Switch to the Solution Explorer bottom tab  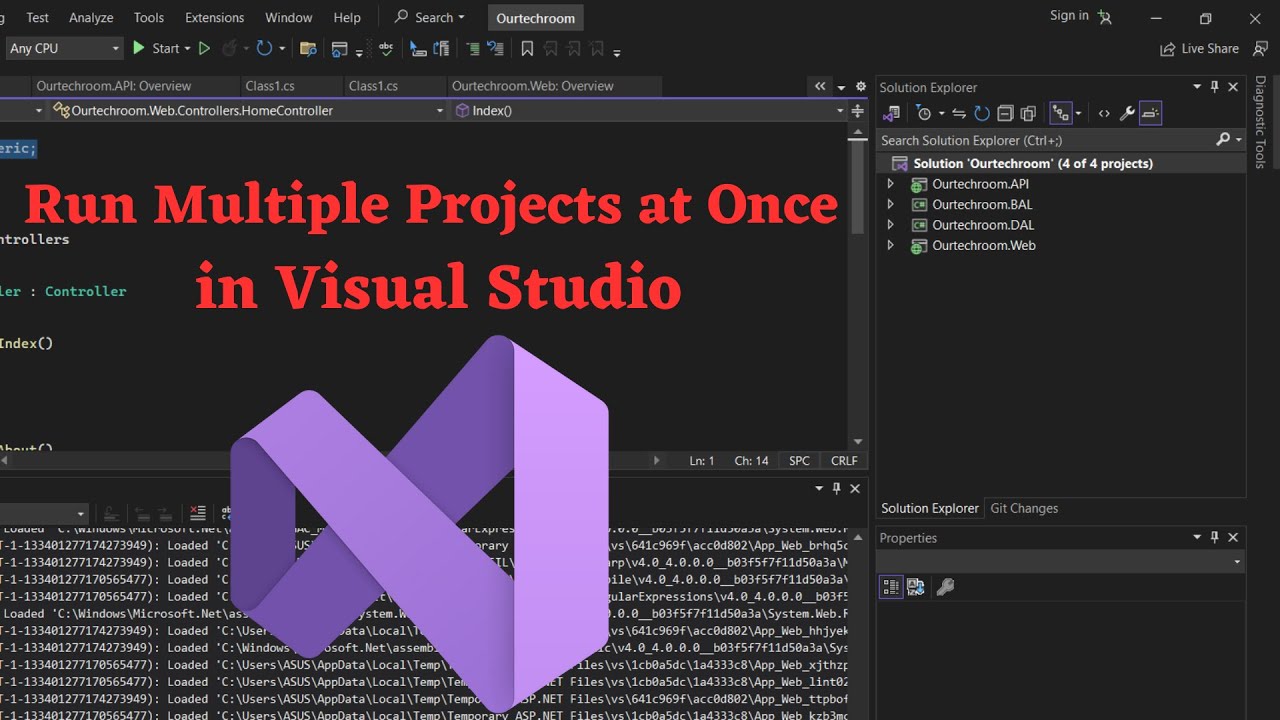(929, 508)
